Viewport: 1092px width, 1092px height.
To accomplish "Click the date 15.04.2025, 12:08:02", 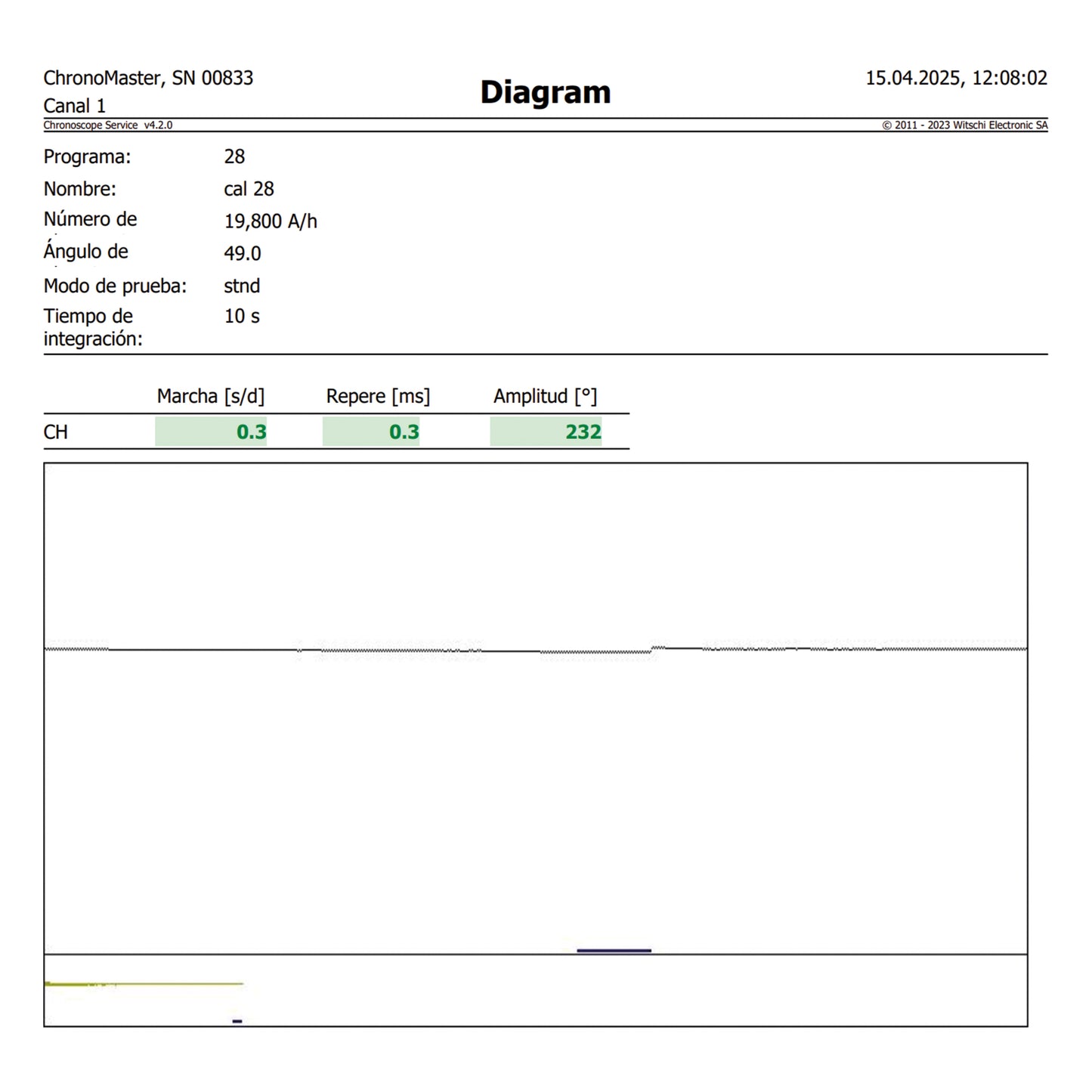I will coord(955,78).
